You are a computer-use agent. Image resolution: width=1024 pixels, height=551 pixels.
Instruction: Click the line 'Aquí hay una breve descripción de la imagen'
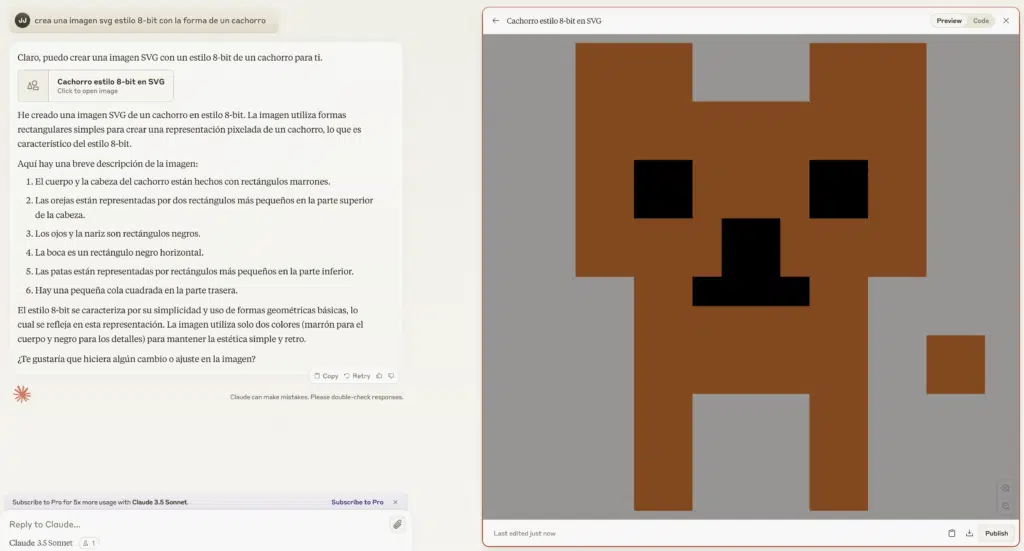[108, 164]
